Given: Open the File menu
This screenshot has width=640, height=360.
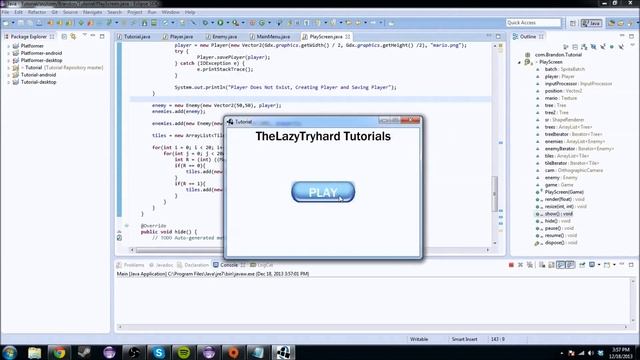Looking at the screenshot, I should (5, 12).
